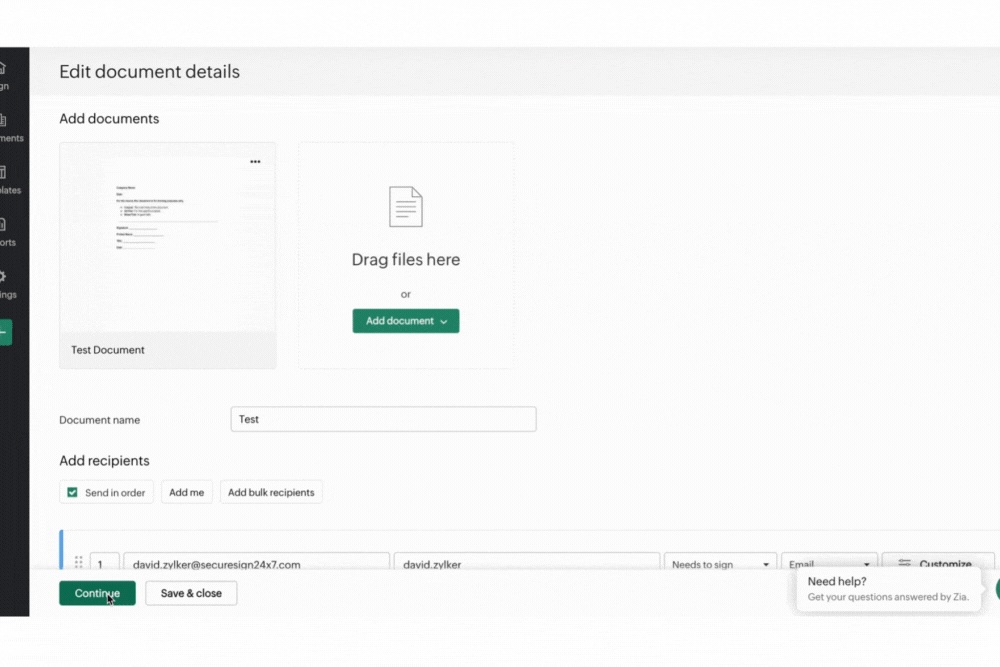Screen dimensions: 1000x667
Task: Open the Needs to sign dropdown
Action: click(720, 564)
